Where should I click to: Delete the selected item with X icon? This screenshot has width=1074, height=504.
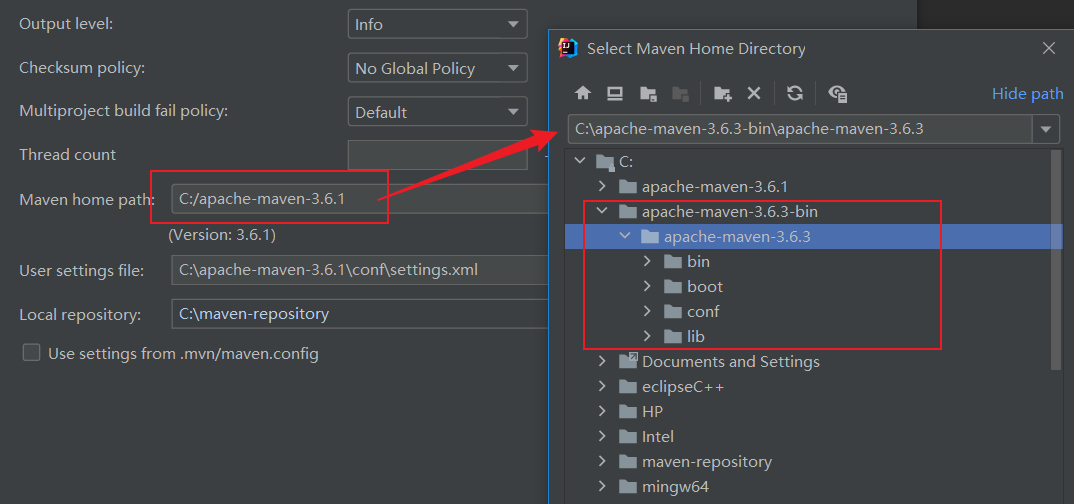click(754, 93)
